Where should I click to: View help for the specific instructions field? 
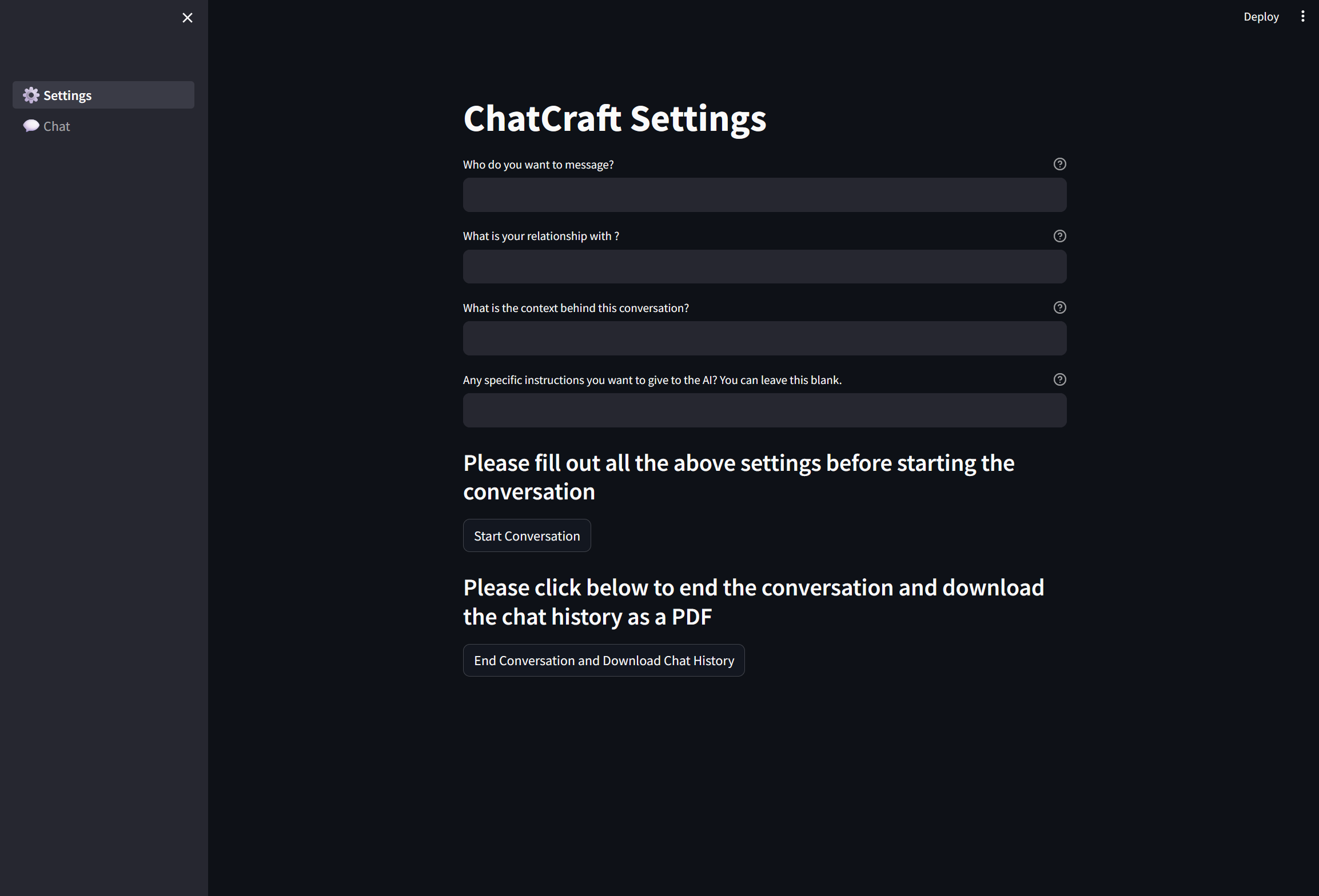[x=1059, y=379]
